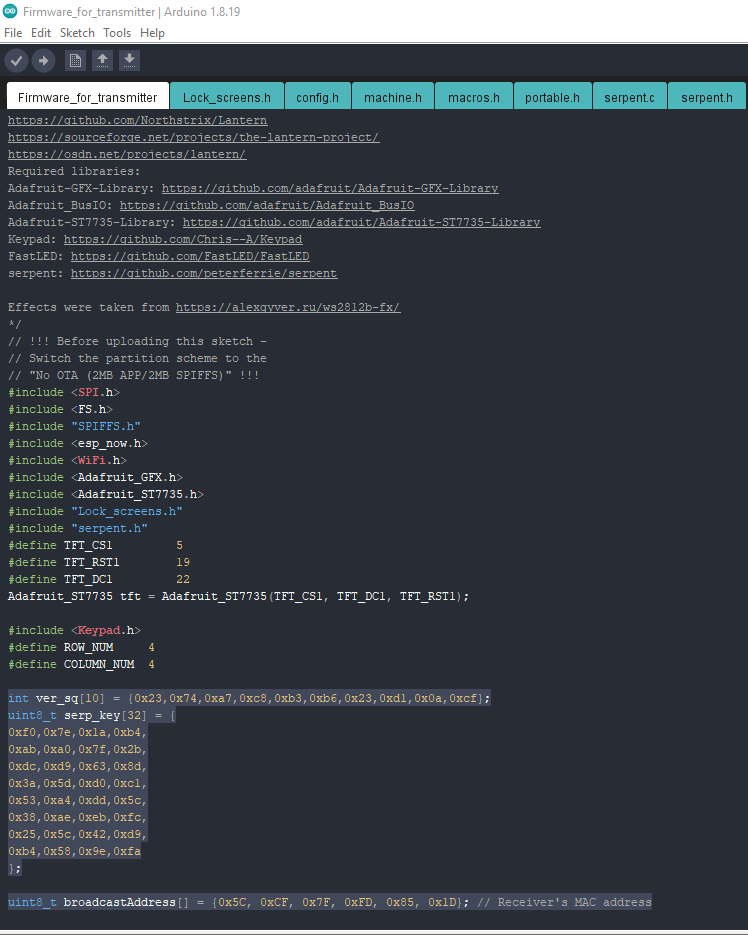Click the key row starting with 0xb4,0x58

pos(75,851)
